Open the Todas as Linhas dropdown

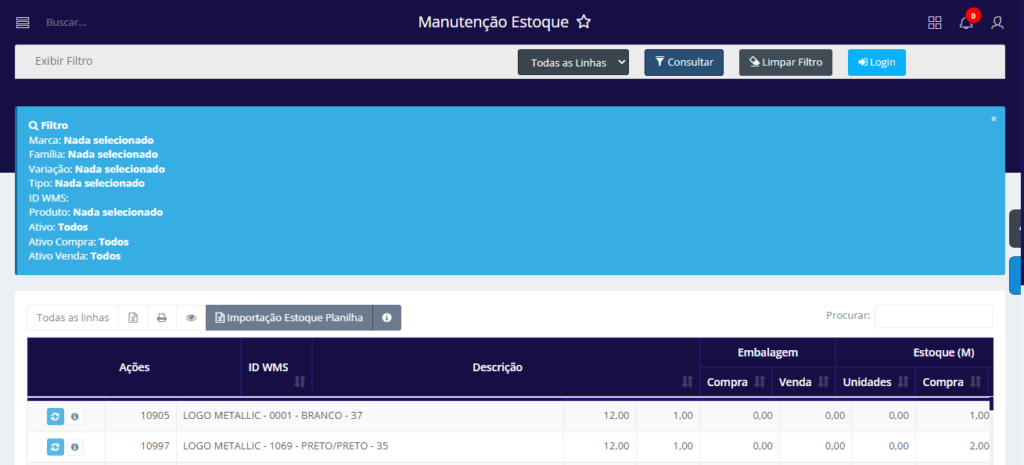(573, 62)
